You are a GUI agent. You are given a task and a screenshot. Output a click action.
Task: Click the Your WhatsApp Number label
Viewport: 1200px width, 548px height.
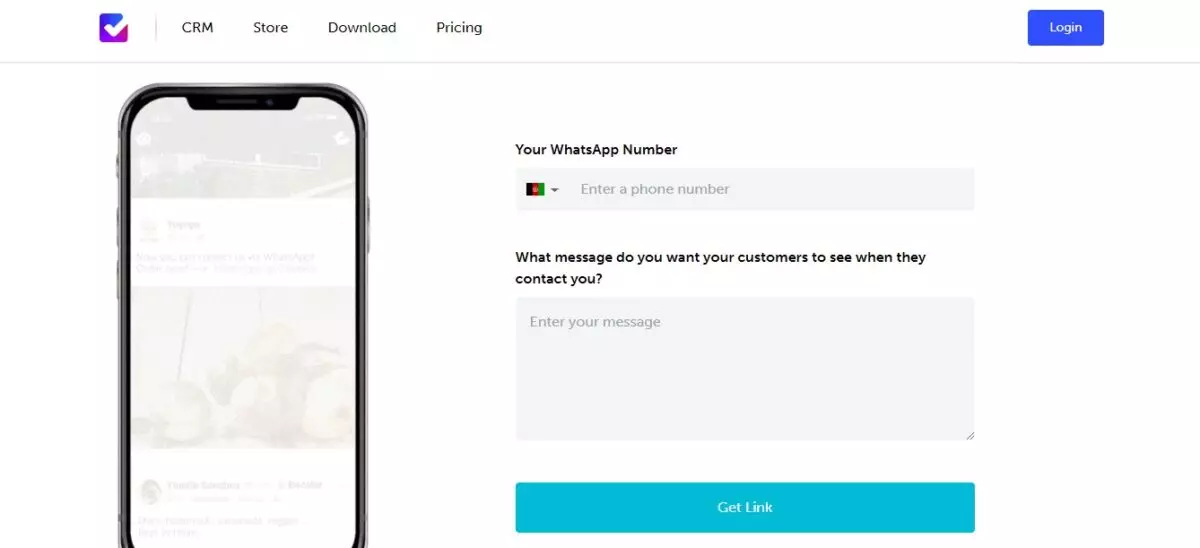tap(596, 149)
